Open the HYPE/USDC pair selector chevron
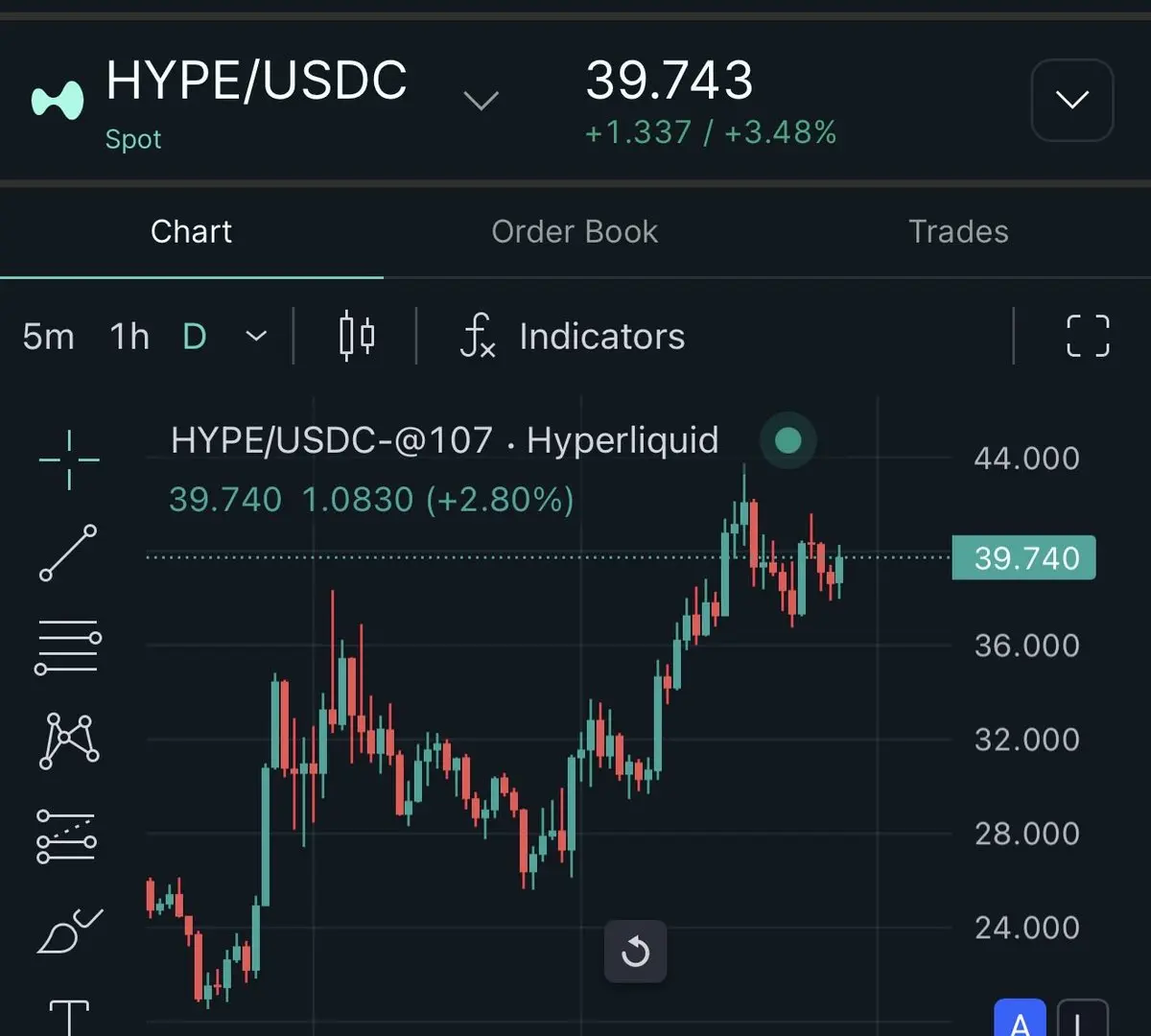 tap(481, 100)
